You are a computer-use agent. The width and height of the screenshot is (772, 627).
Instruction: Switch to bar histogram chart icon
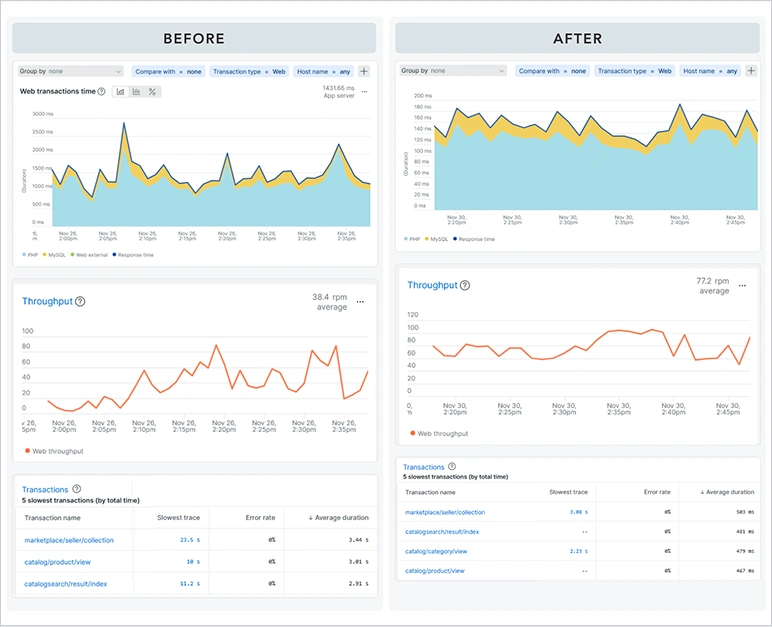point(136,92)
